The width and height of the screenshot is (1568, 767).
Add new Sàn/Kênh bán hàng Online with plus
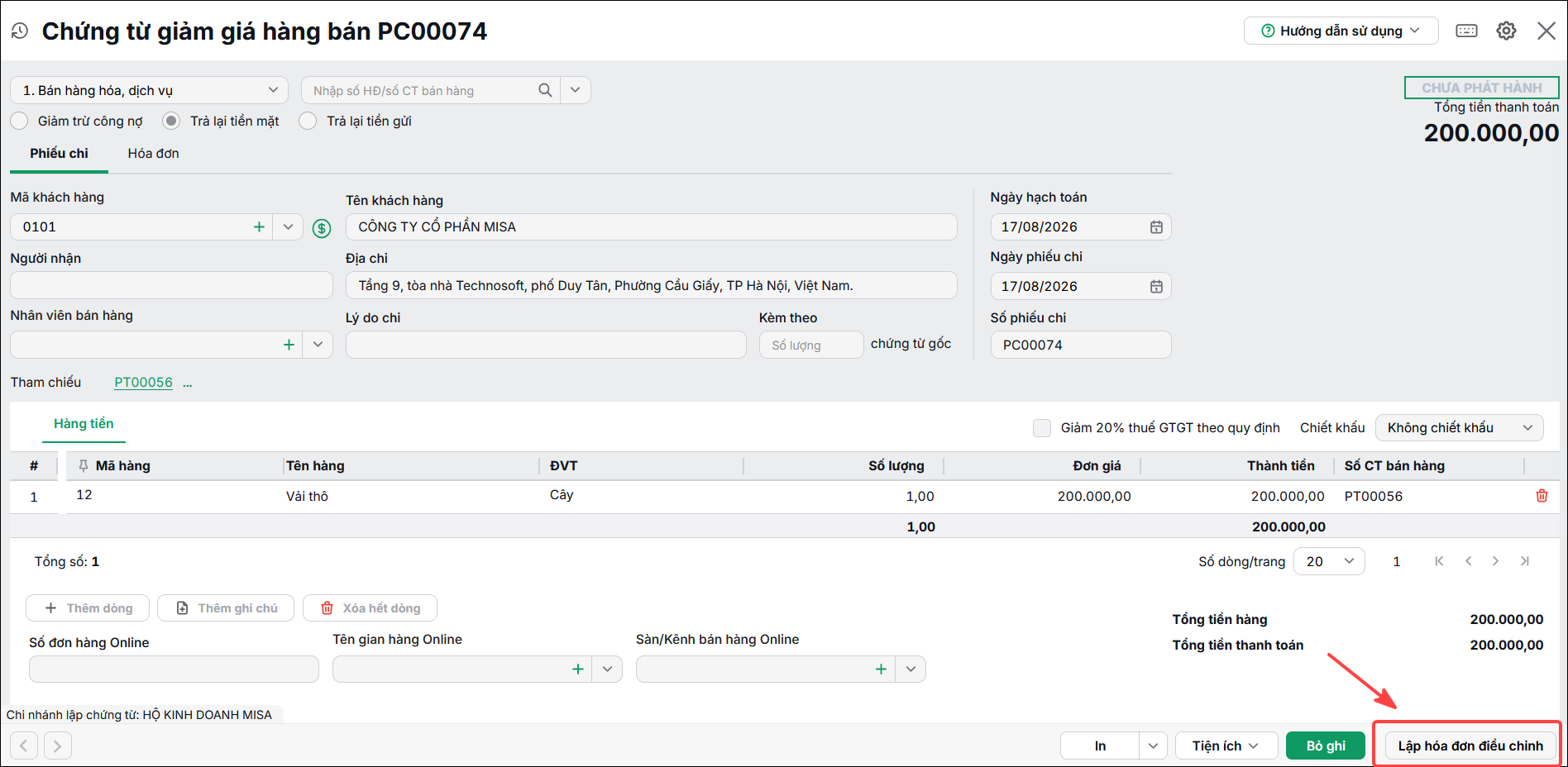[881, 669]
